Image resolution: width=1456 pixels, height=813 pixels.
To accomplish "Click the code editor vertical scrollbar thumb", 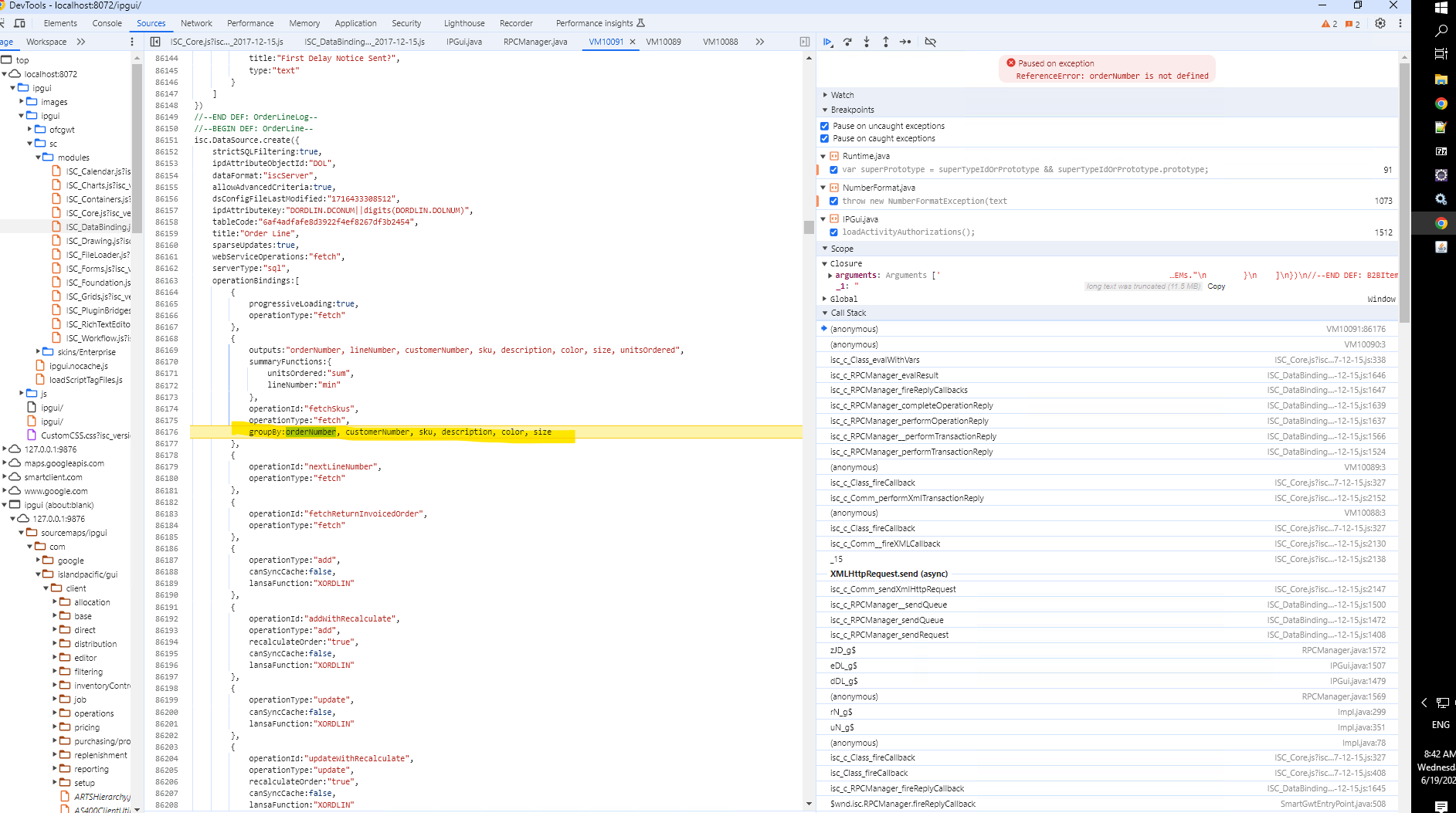I will 809,227.
